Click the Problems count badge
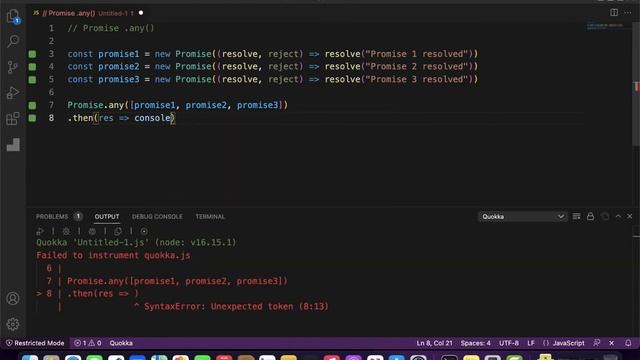 point(78,216)
